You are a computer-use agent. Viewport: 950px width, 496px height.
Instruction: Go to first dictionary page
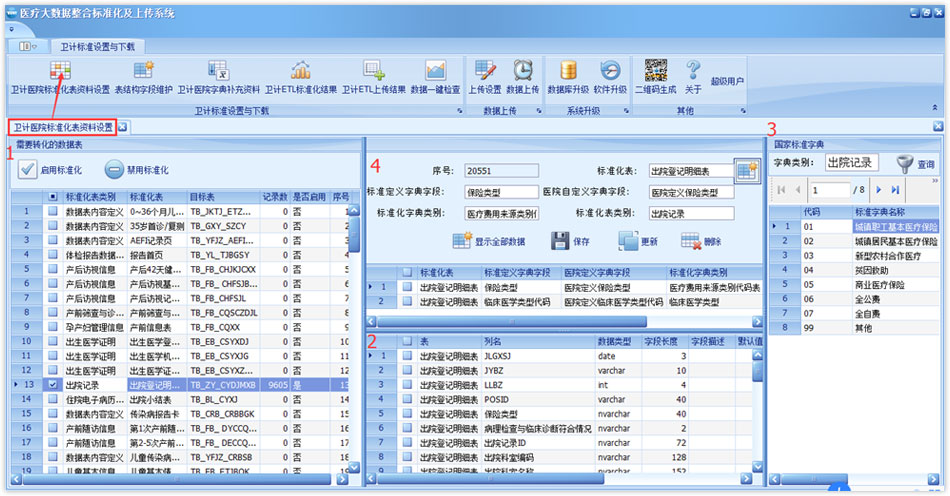781,190
